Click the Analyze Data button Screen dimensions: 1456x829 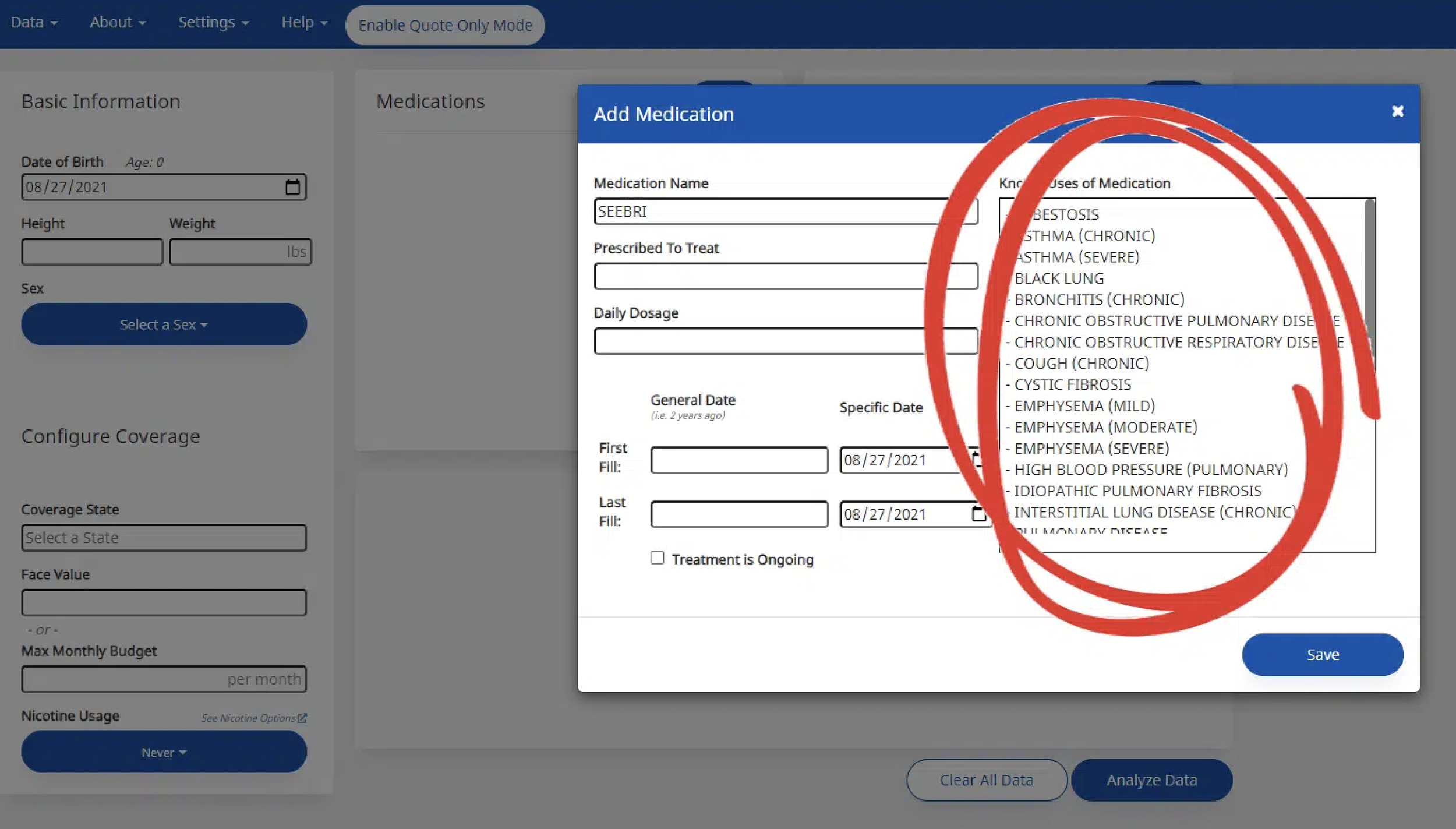1151,780
